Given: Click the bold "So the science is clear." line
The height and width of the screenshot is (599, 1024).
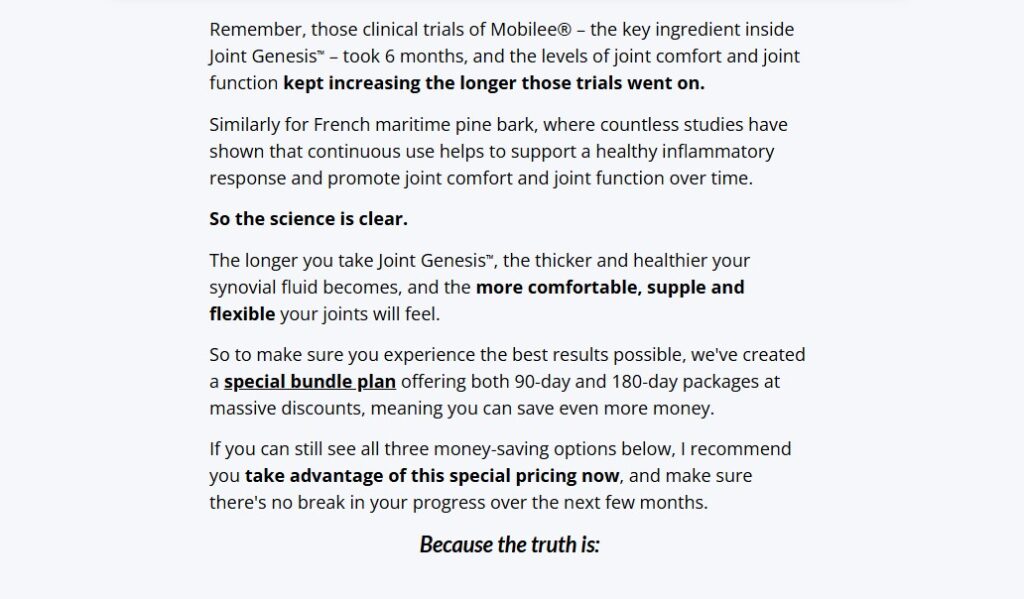Looking at the screenshot, I should point(308,219).
